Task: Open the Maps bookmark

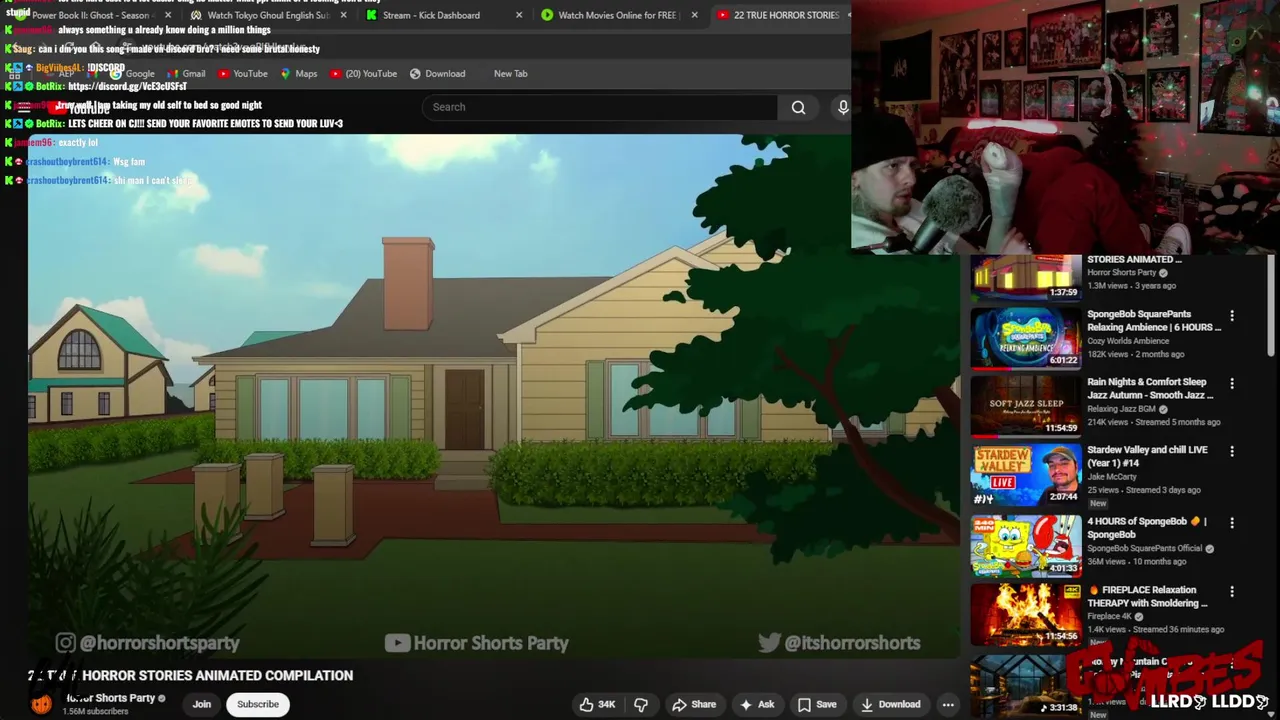Action: (298, 73)
